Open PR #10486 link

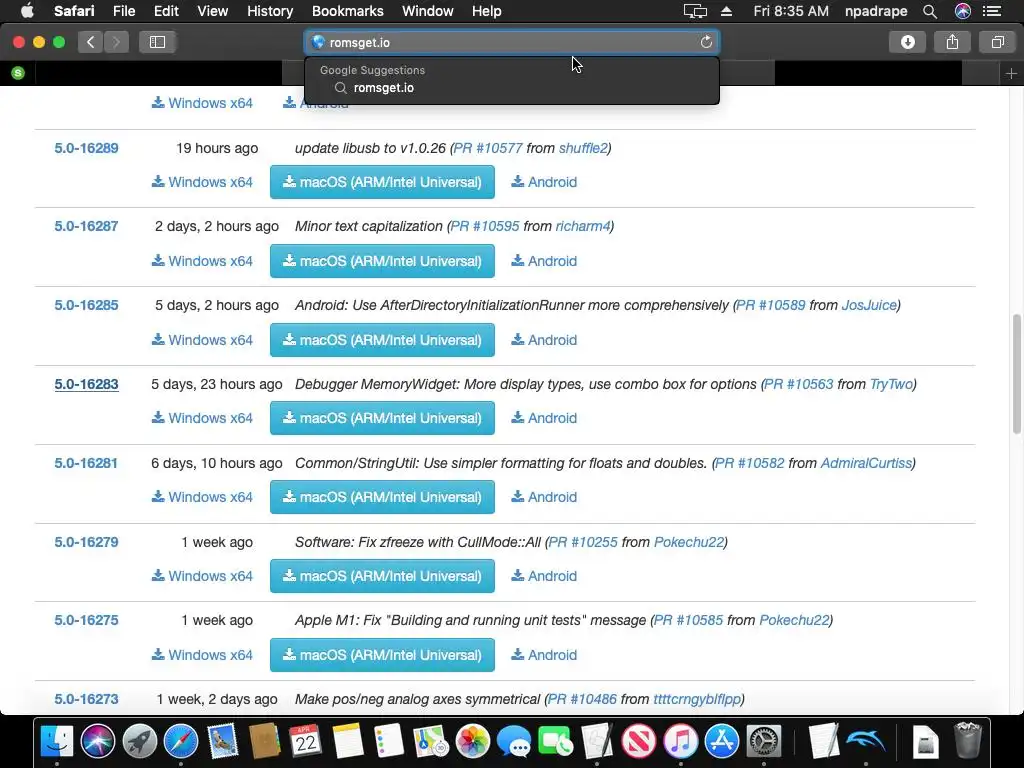[x=582, y=699]
